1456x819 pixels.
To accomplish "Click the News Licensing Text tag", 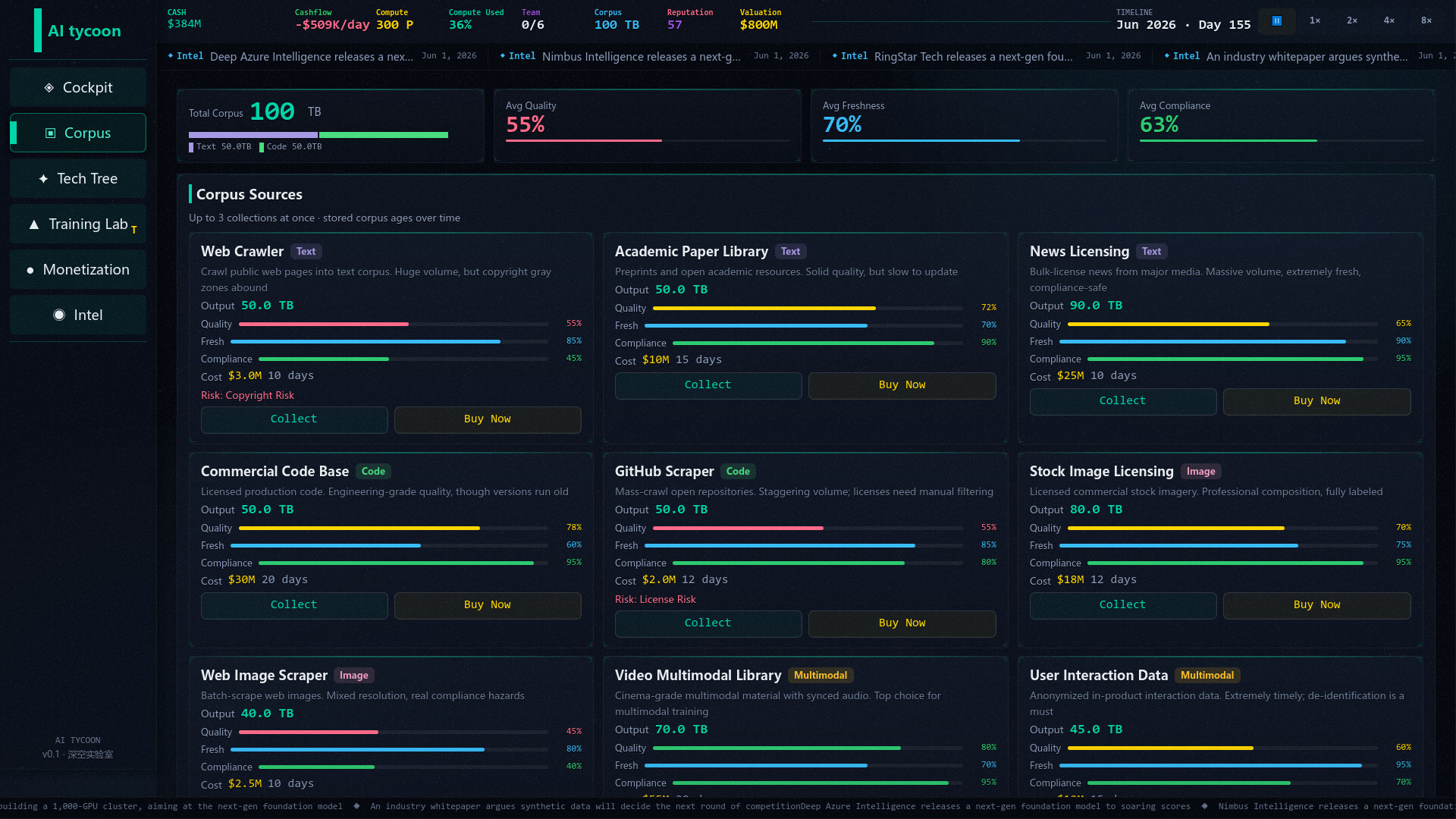I will [x=1152, y=252].
